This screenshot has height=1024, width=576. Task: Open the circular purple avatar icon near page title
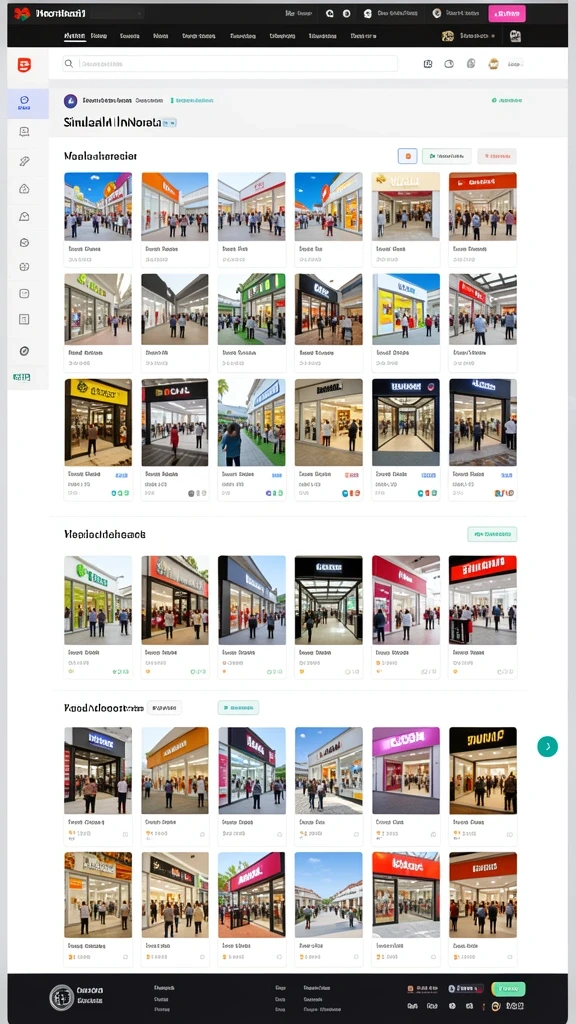pyautogui.click(x=71, y=101)
